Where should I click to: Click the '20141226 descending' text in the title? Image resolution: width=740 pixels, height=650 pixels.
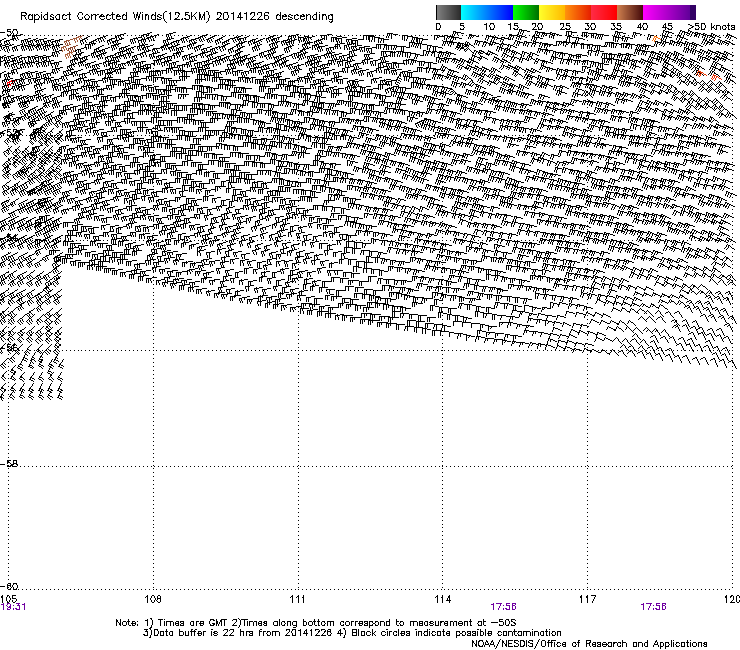[275, 17]
